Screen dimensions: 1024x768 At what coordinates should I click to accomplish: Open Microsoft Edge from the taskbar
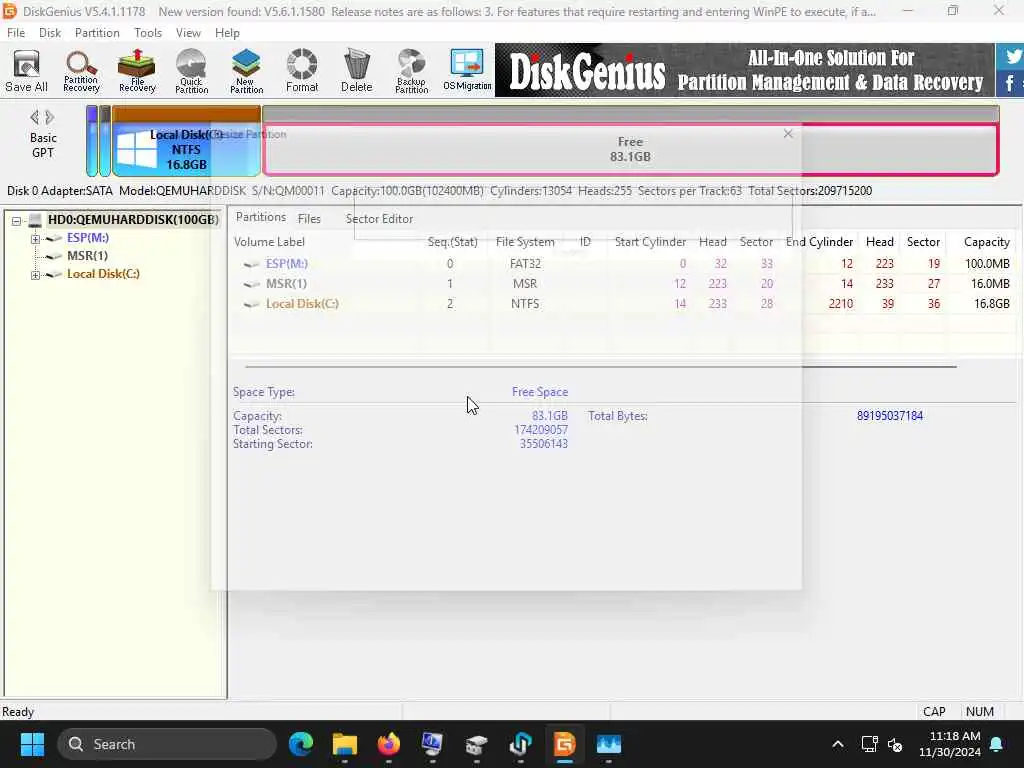point(301,744)
